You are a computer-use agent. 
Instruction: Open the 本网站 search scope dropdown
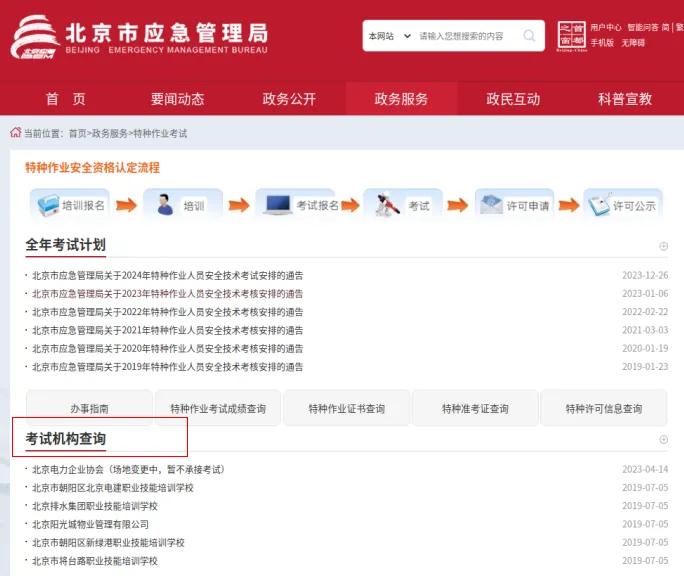pos(390,36)
